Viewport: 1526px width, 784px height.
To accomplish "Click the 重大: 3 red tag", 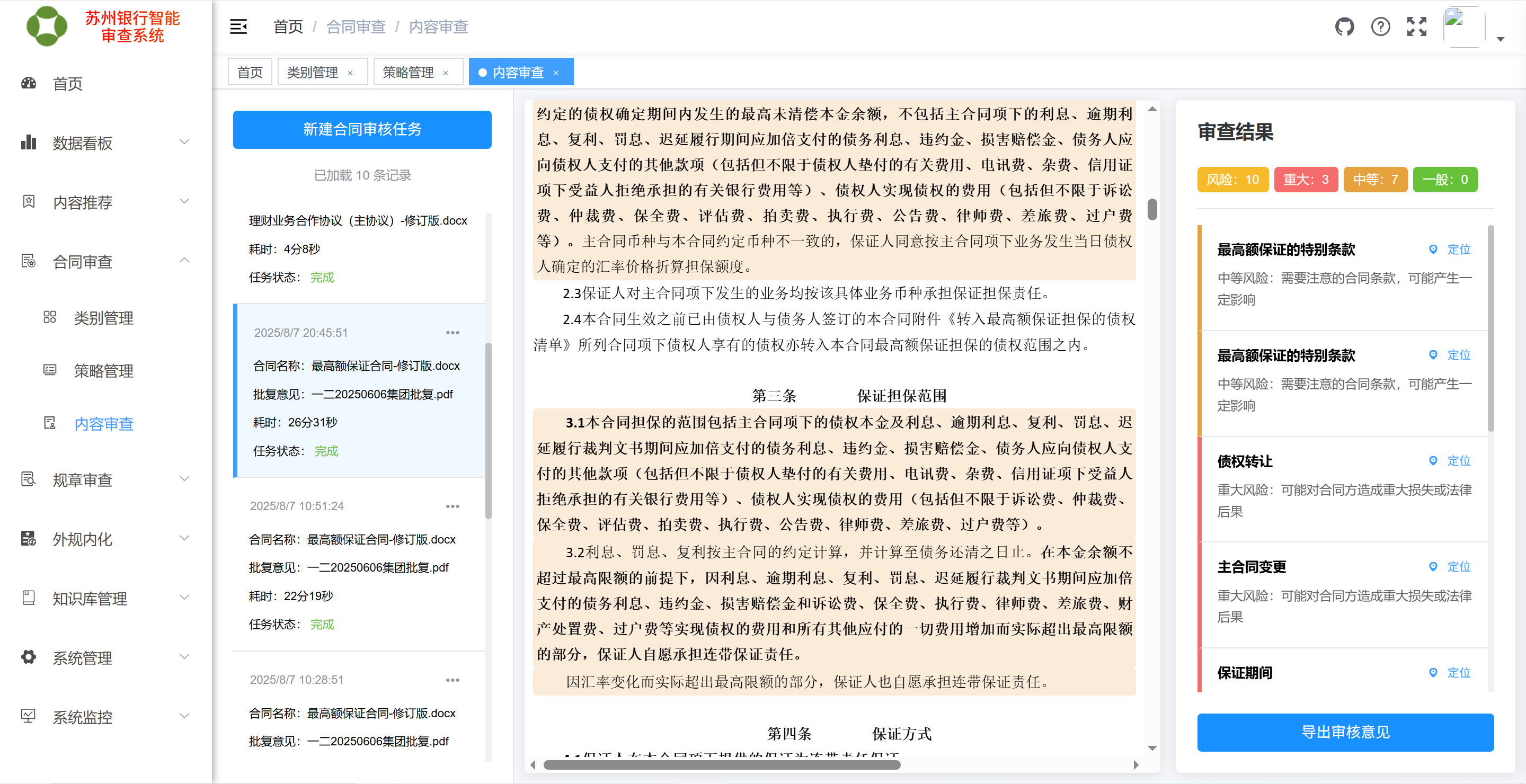I will coord(1306,180).
